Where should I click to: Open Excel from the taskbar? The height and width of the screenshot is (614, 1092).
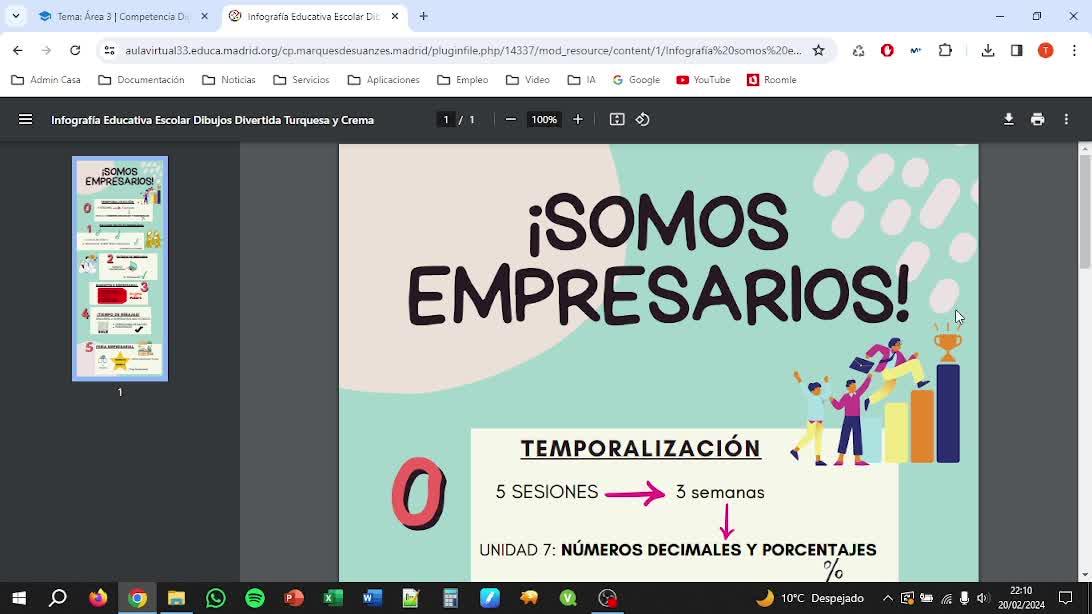(x=333, y=598)
